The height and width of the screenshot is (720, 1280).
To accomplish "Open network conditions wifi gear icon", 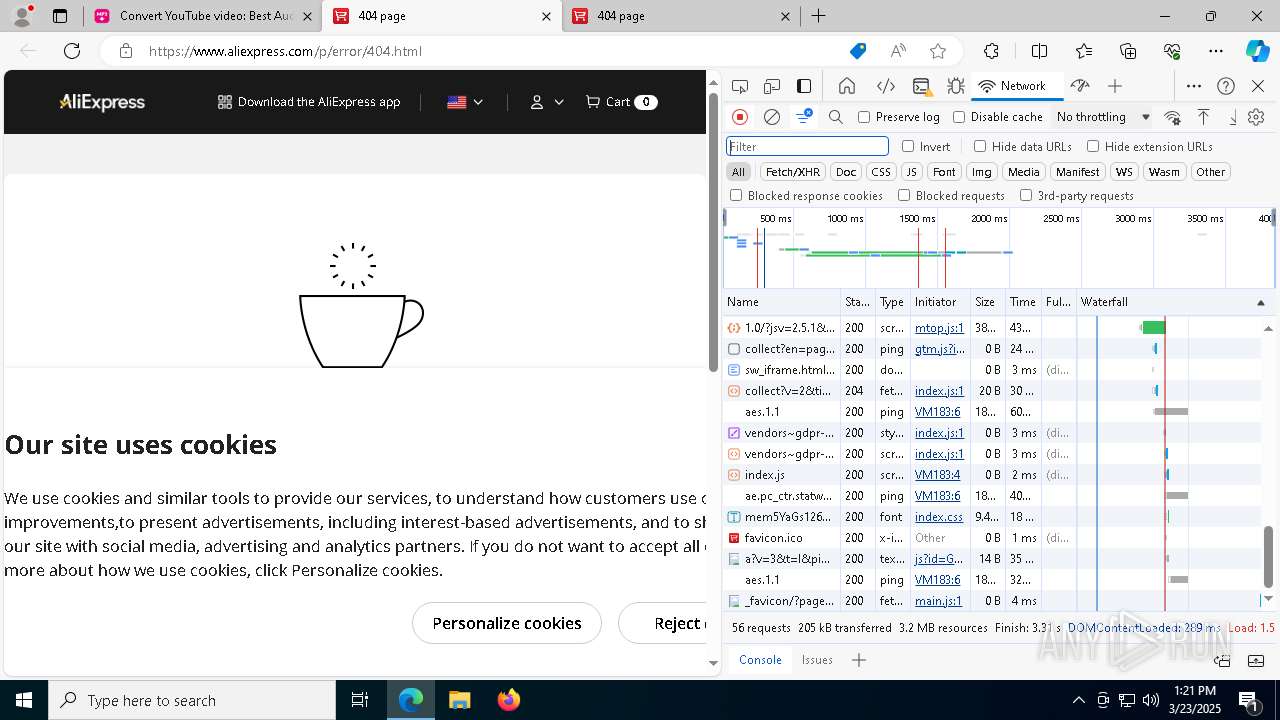I will click(1173, 117).
